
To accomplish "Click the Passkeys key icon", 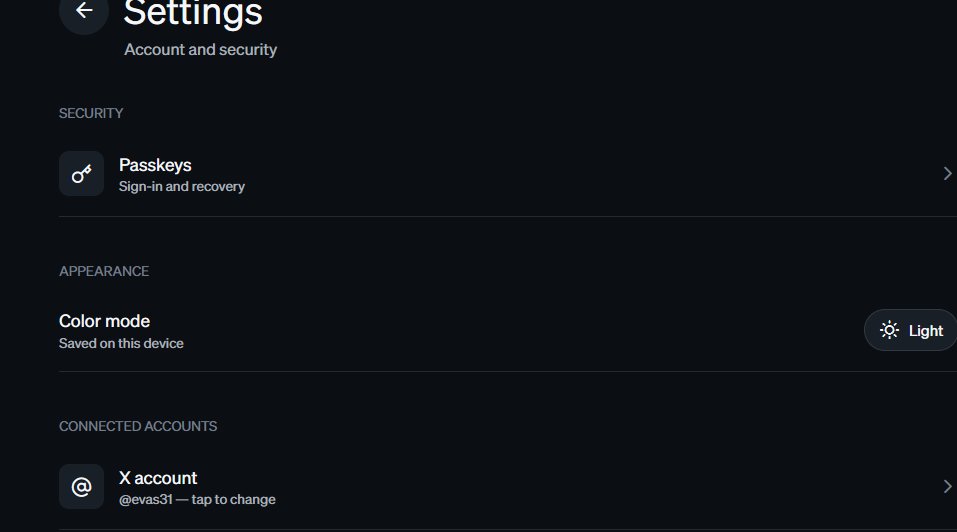I will (81, 174).
